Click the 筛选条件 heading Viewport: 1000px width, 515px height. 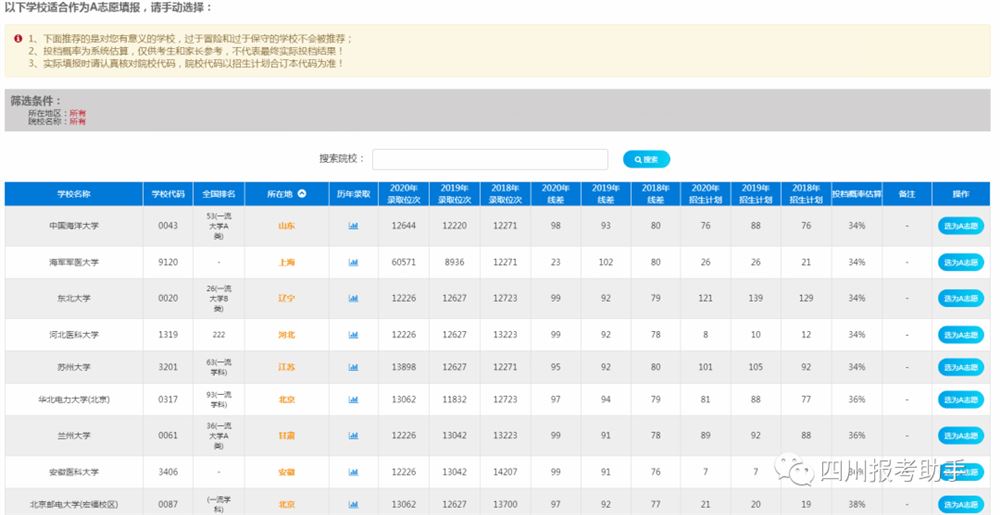point(36,101)
